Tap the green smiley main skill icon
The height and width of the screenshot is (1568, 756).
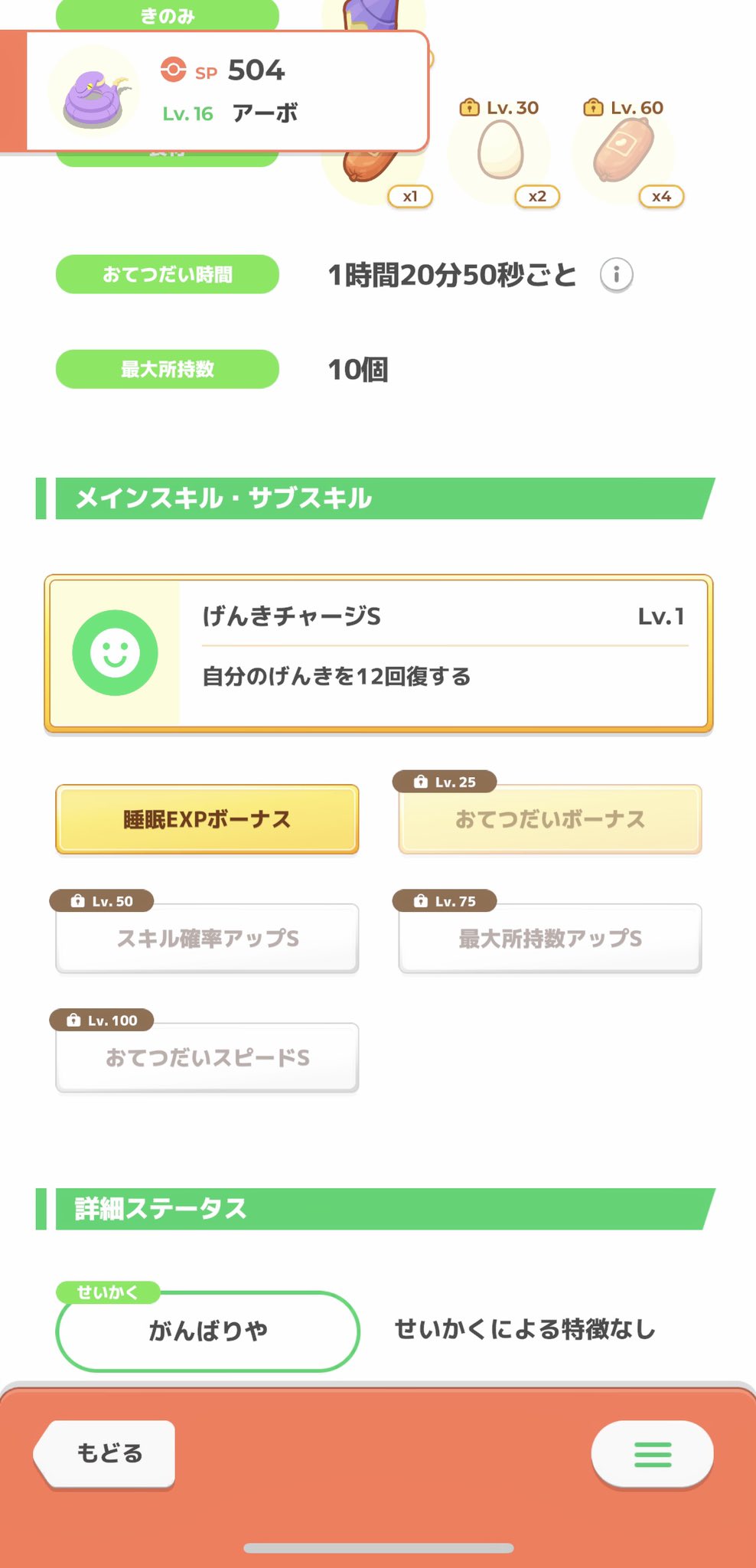pos(115,652)
